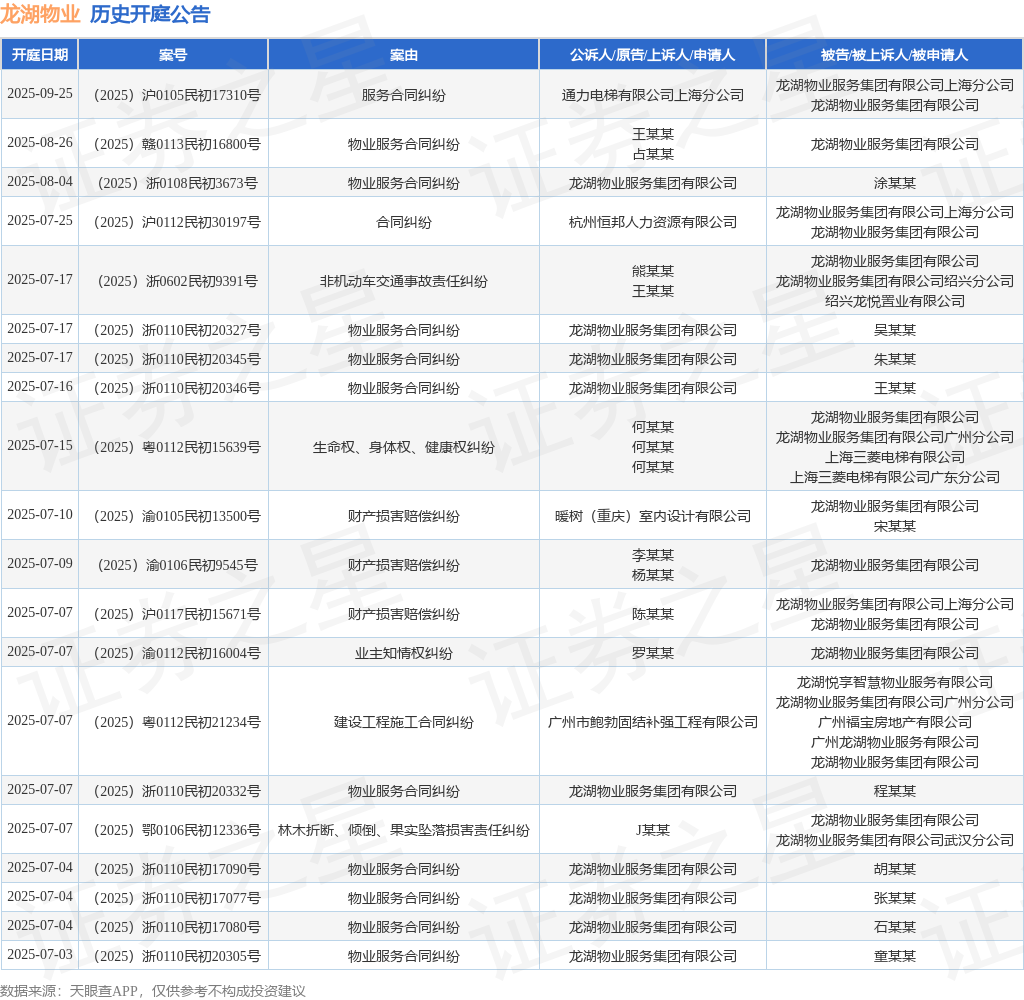The image size is (1024, 1000).
Task: Click defendant 朱某某
Action: coord(895,359)
